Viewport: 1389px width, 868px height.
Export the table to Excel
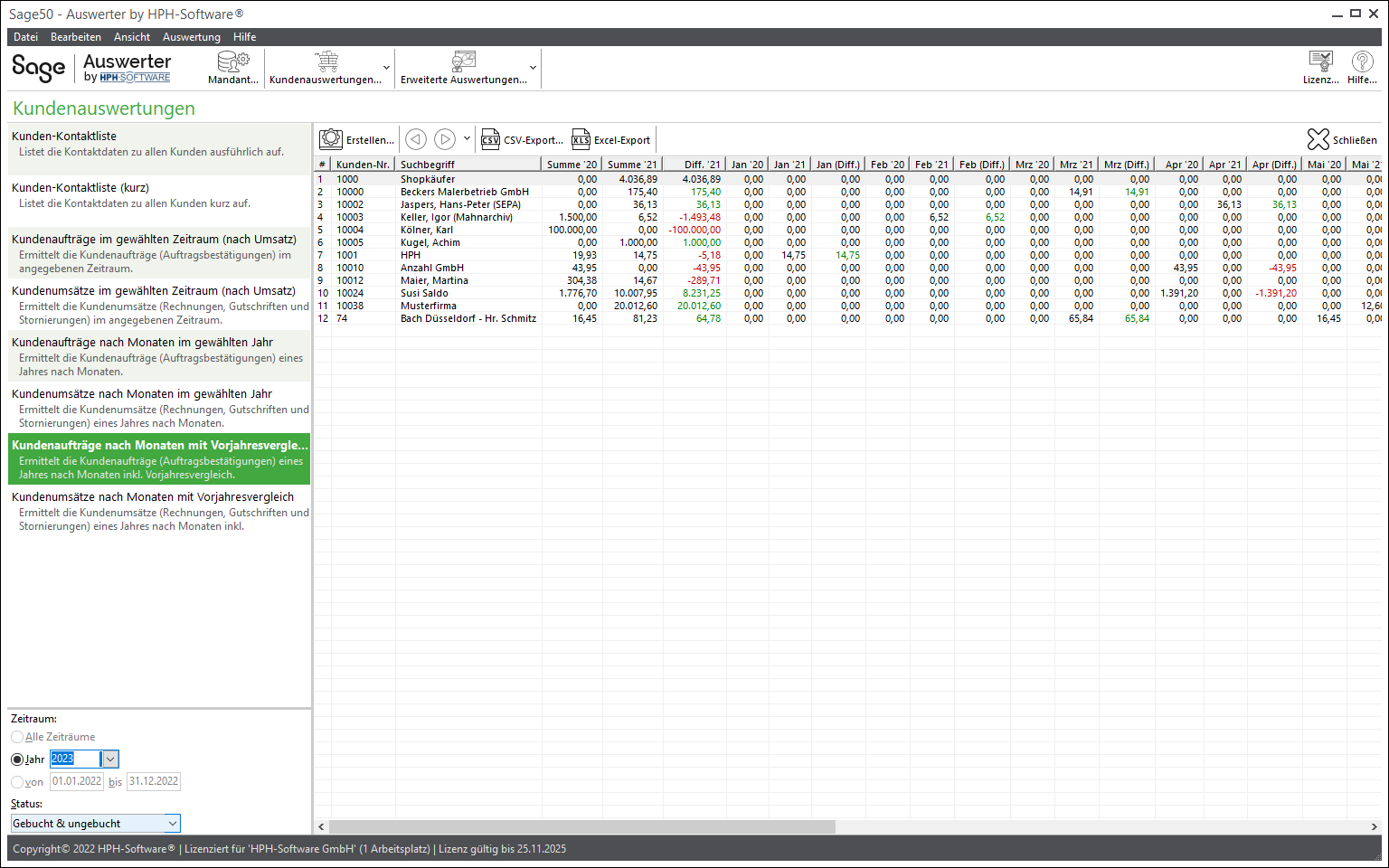[x=610, y=140]
